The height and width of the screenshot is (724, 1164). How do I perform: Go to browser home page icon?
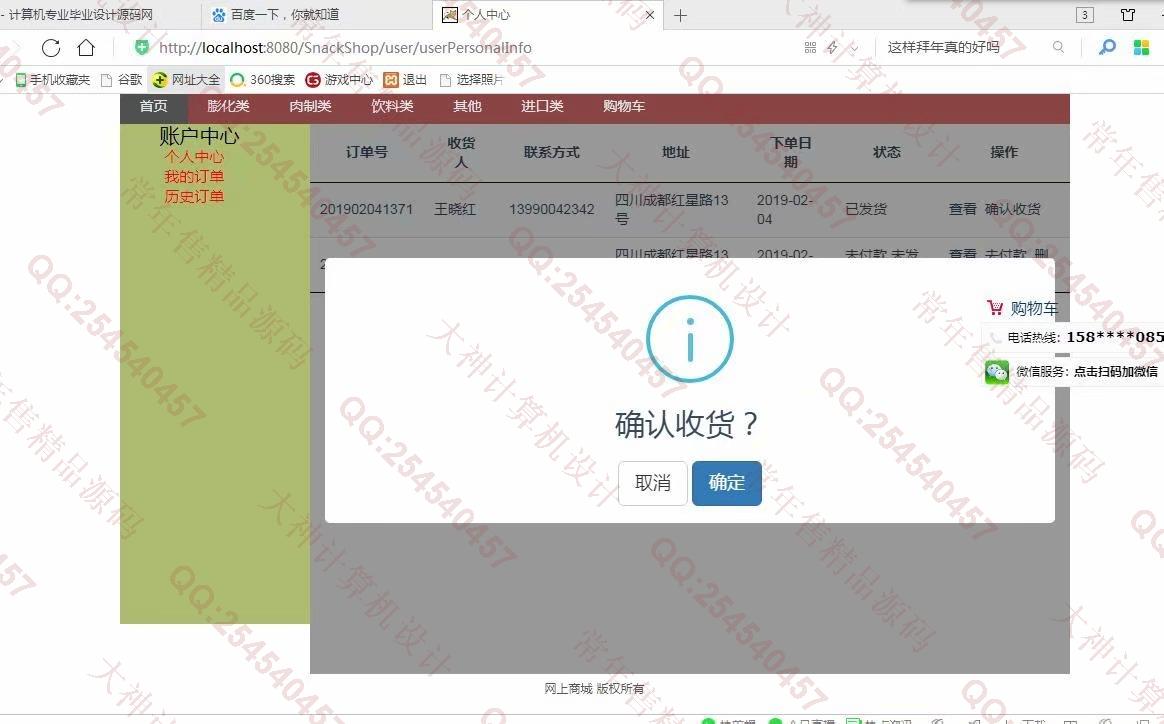click(x=86, y=48)
